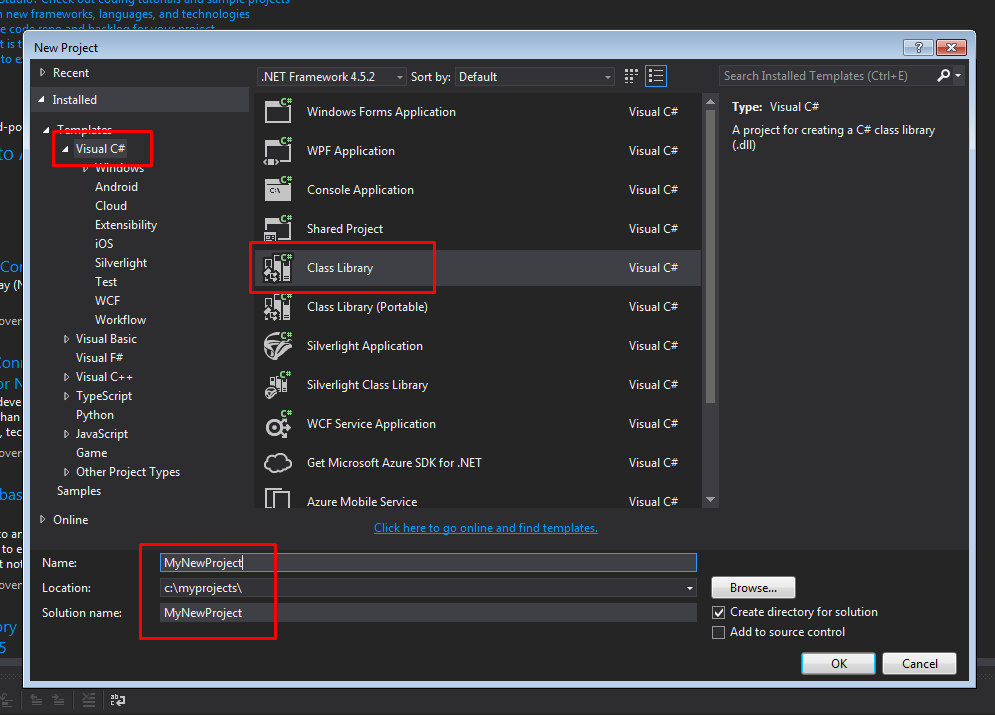Select Visual F# templates

(99, 358)
